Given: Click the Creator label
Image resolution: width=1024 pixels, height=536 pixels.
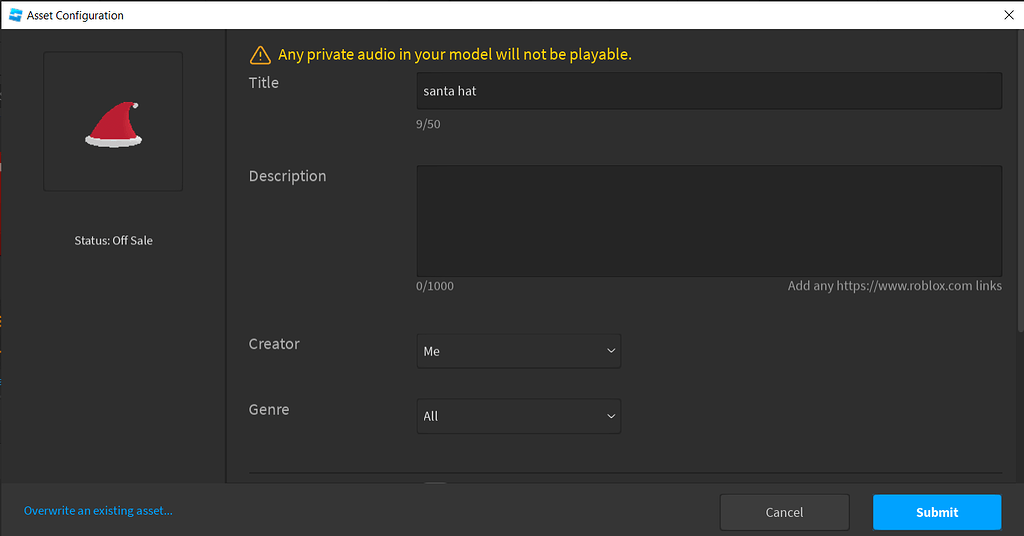Looking at the screenshot, I should point(274,344).
